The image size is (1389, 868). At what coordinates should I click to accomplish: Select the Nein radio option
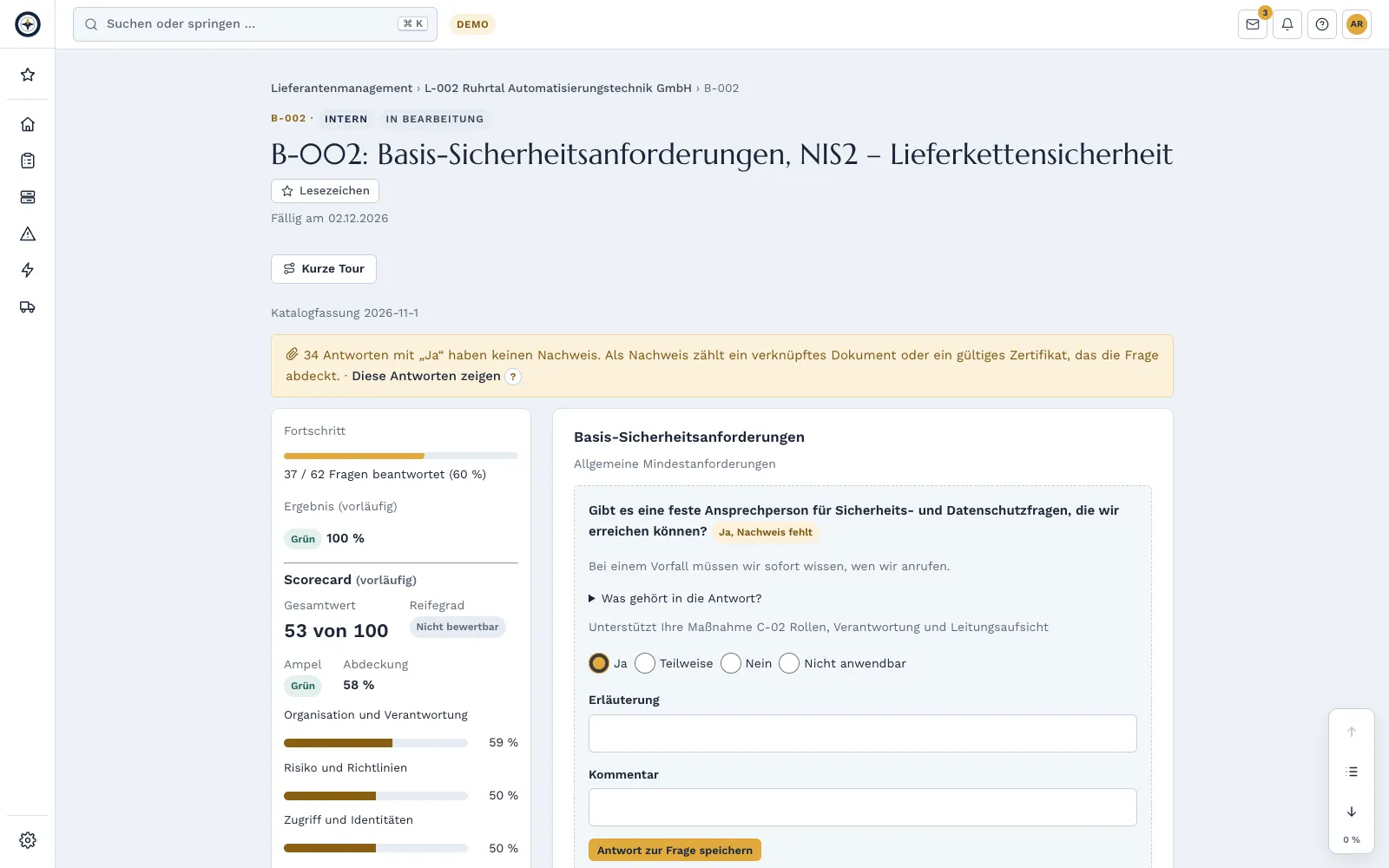(x=731, y=663)
